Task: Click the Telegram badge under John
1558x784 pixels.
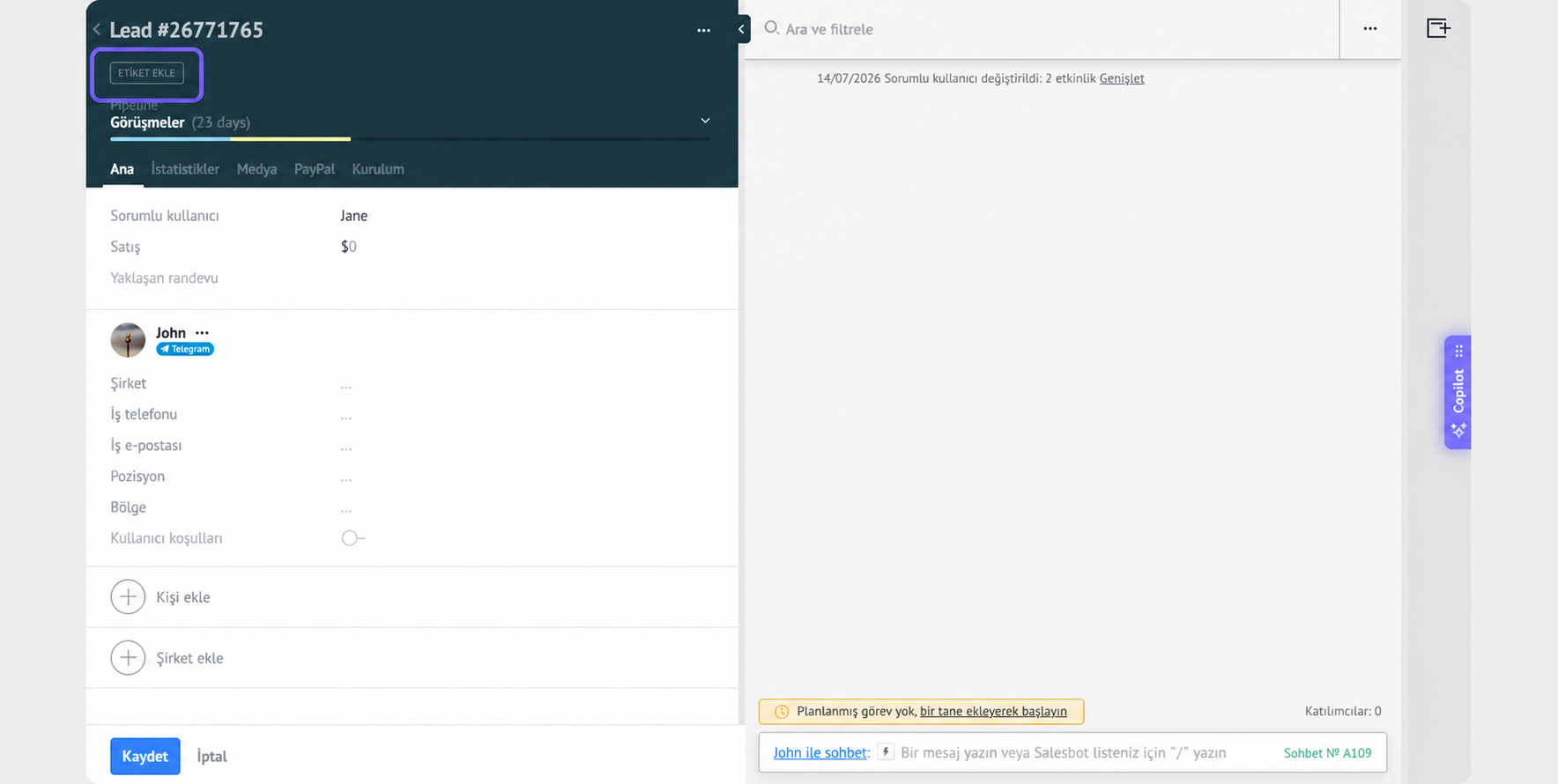Action: tap(185, 349)
